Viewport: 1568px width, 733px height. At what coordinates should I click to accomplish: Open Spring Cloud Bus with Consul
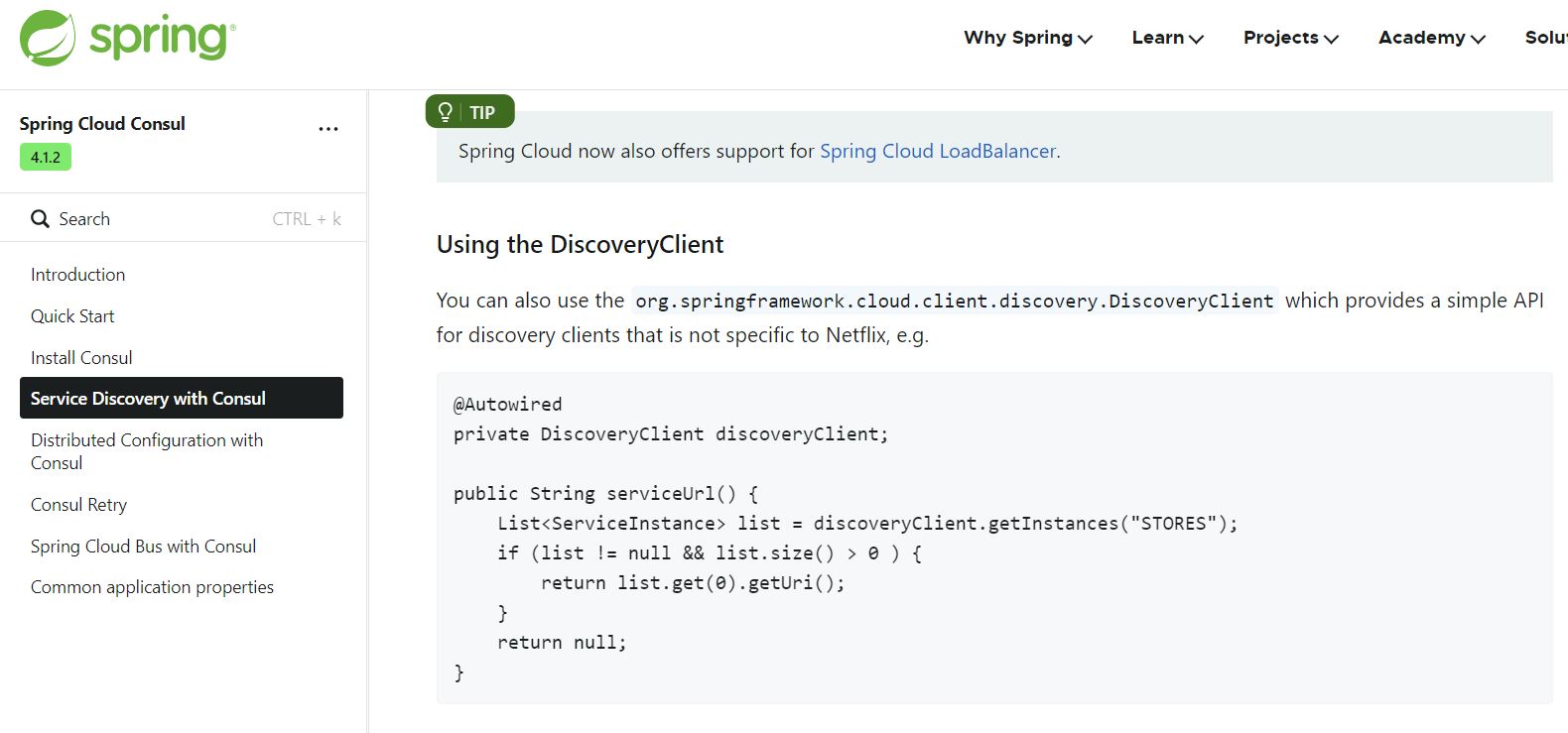tap(143, 547)
